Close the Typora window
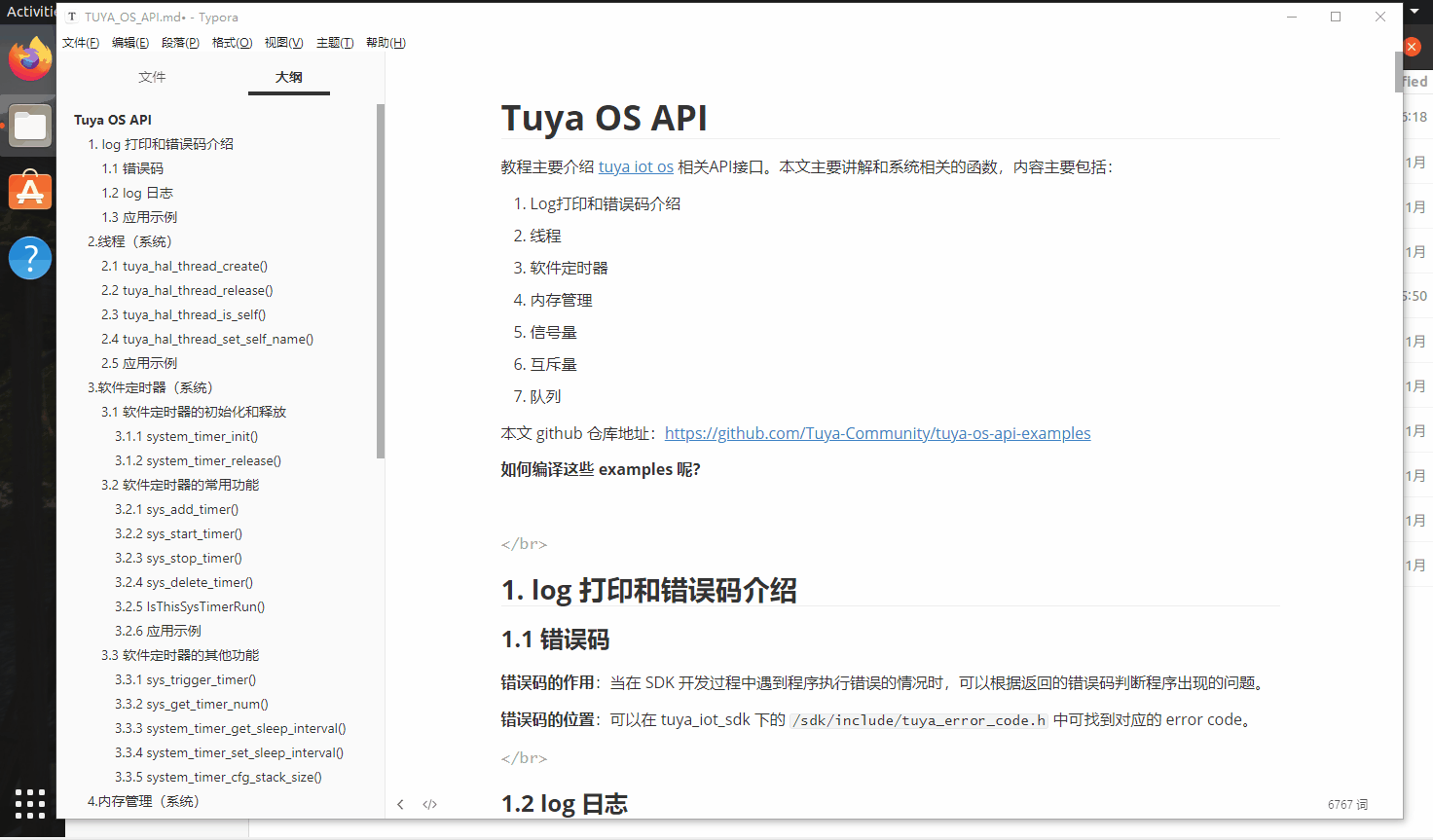The height and width of the screenshot is (840, 1433). pos(1379,17)
